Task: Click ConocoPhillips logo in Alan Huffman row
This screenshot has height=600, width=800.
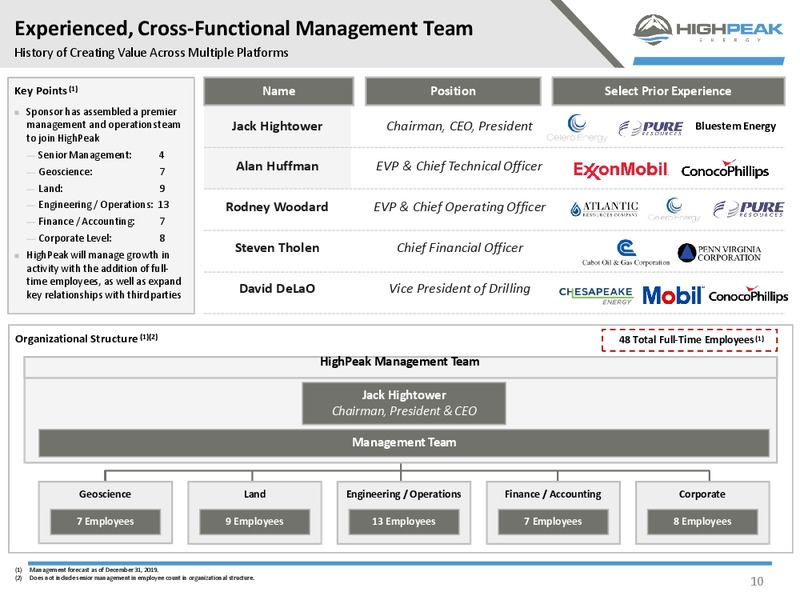Action: (x=725, y=169)
